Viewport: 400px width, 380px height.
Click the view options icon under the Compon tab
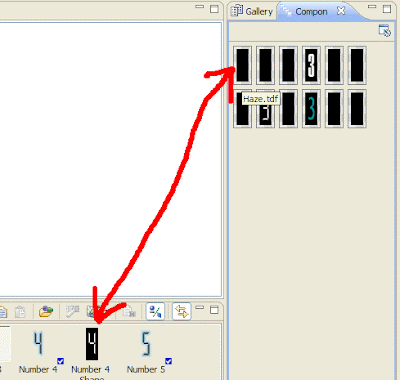click(384, 31)
